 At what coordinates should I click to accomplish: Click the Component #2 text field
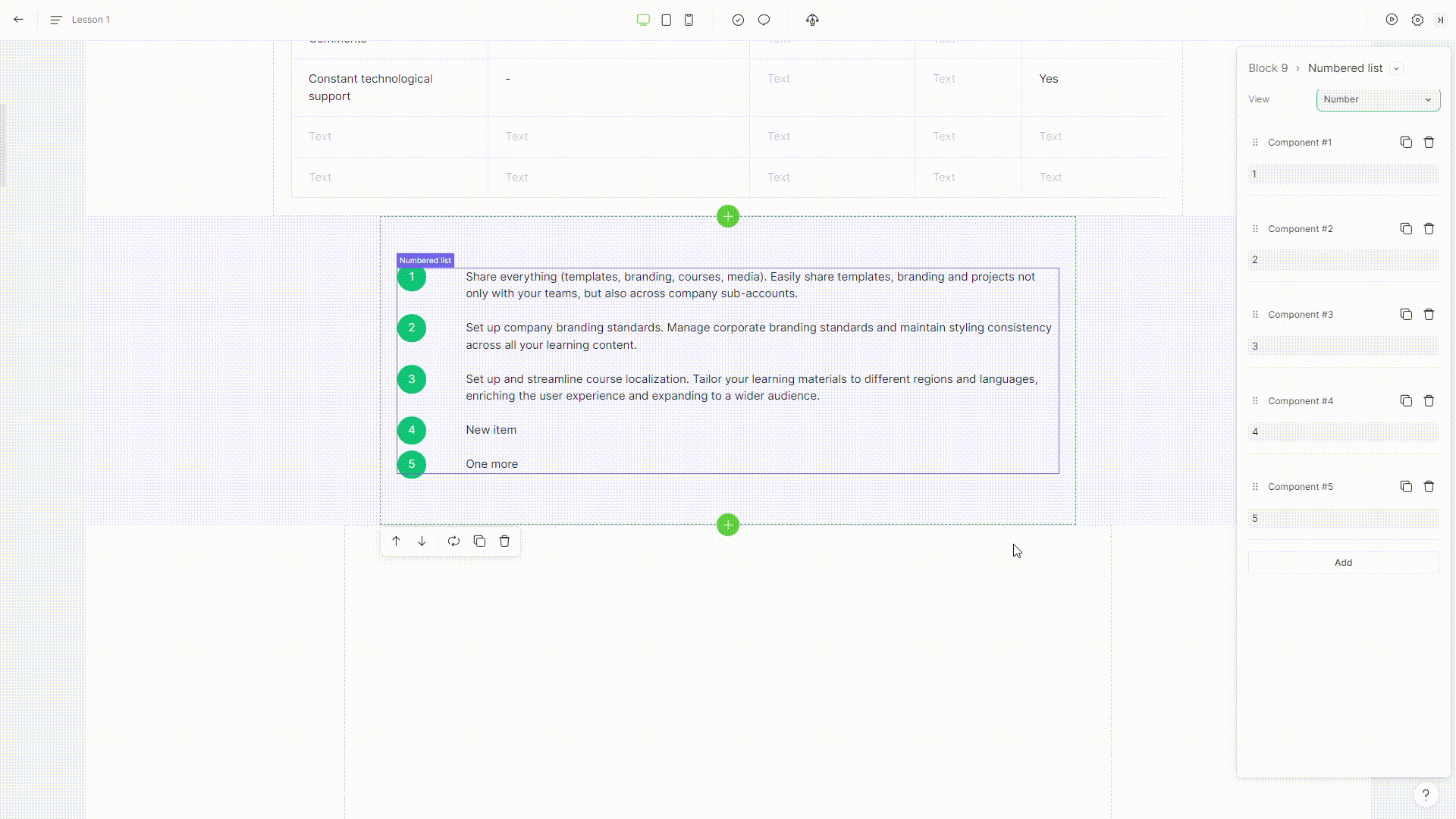(x=1343, y=260)
